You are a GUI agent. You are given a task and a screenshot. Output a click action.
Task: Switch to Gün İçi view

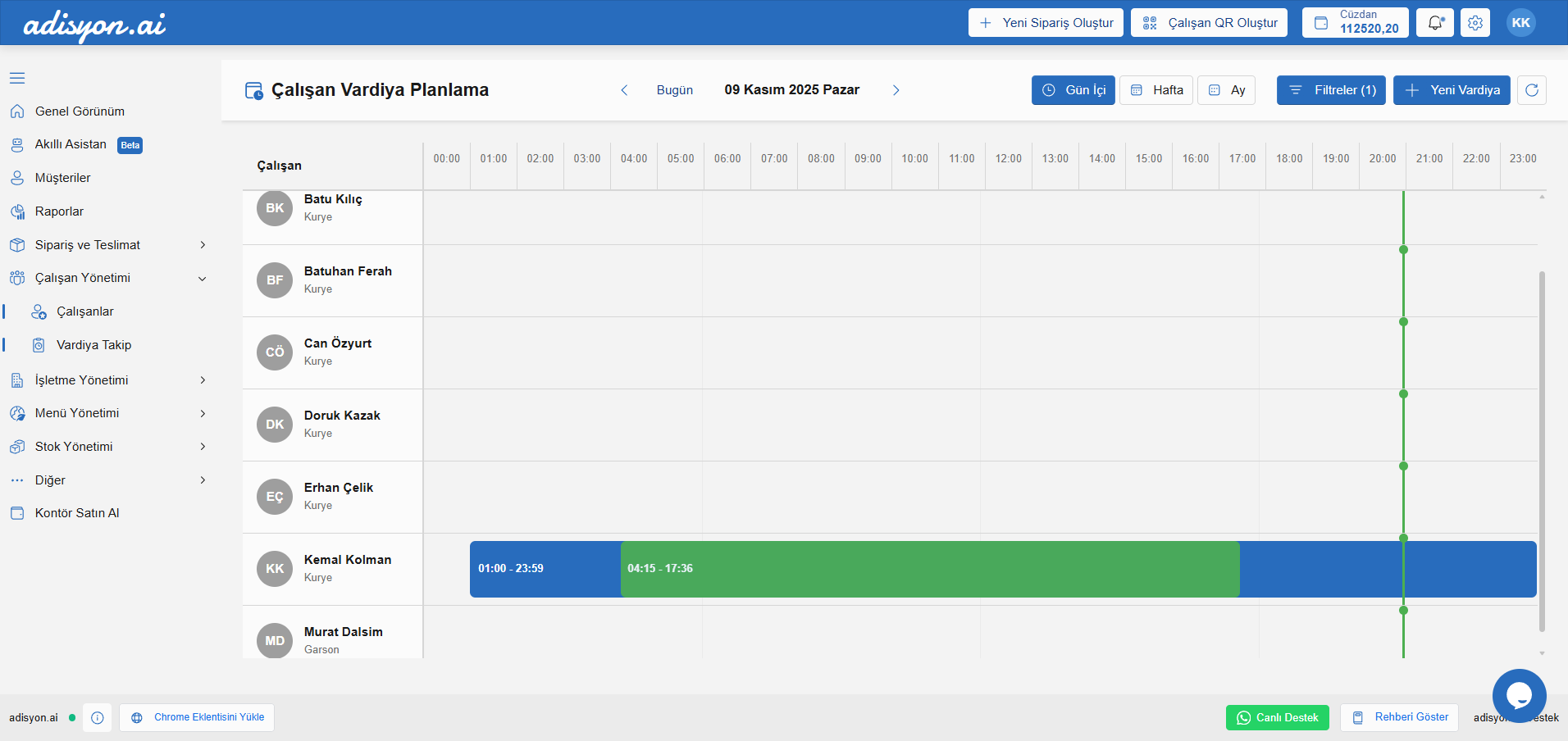1073,90
